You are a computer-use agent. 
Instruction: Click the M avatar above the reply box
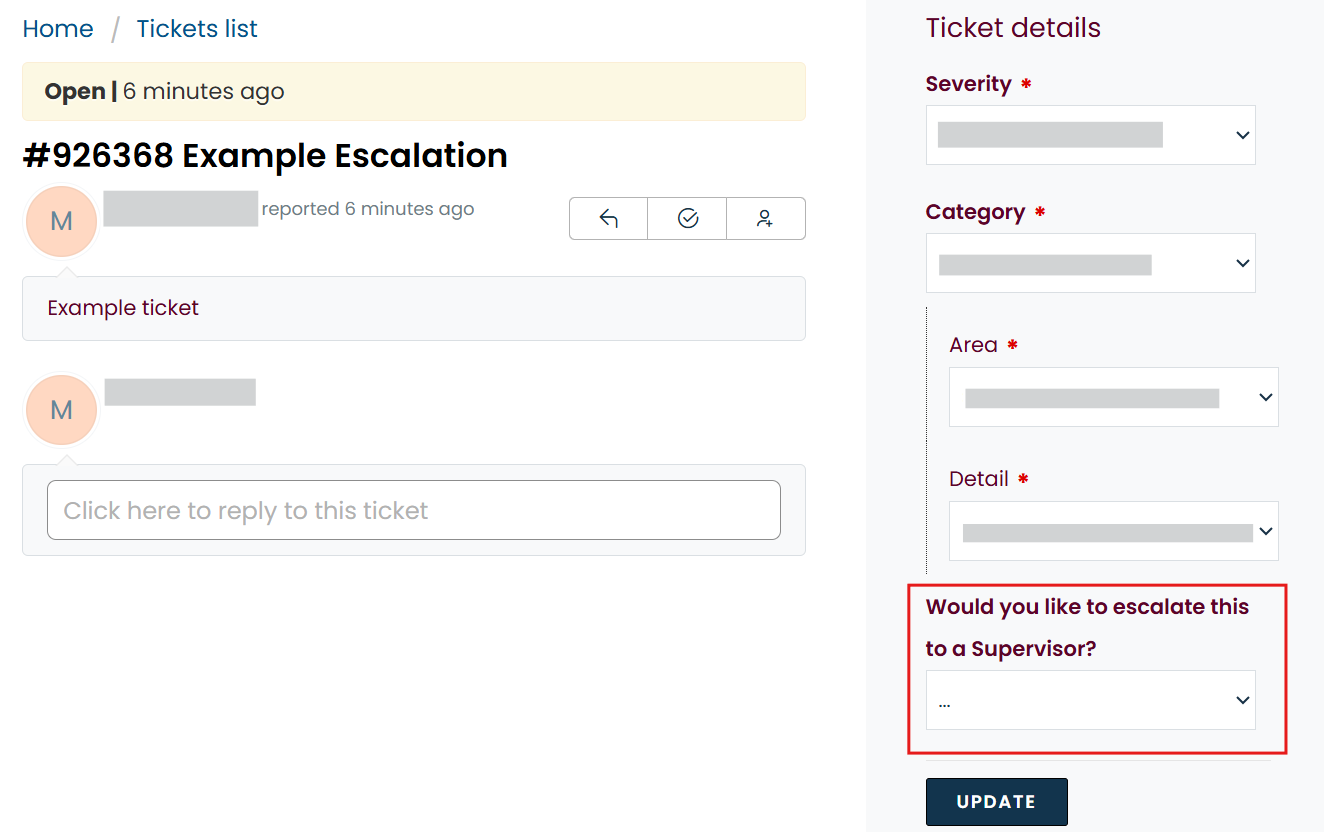point(61,410)
